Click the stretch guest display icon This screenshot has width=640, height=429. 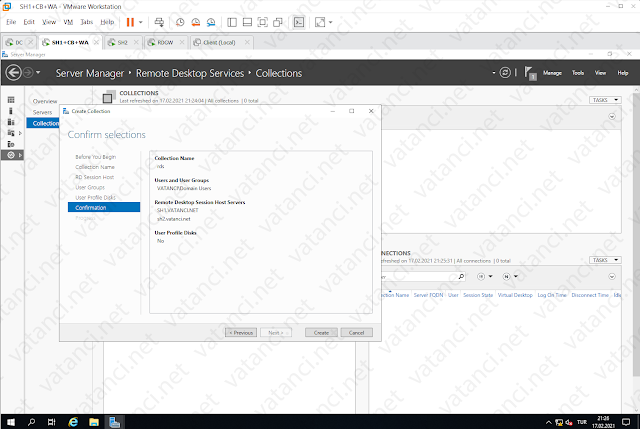(x=320, y=22)
